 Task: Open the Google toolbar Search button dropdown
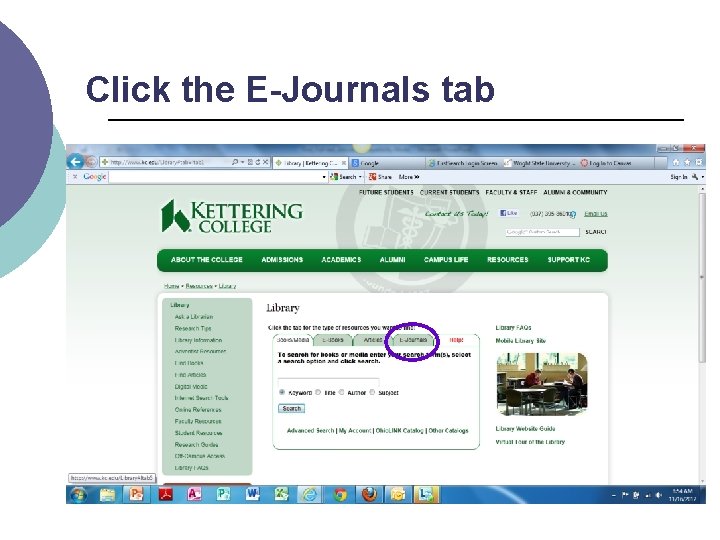pos(360,177)
